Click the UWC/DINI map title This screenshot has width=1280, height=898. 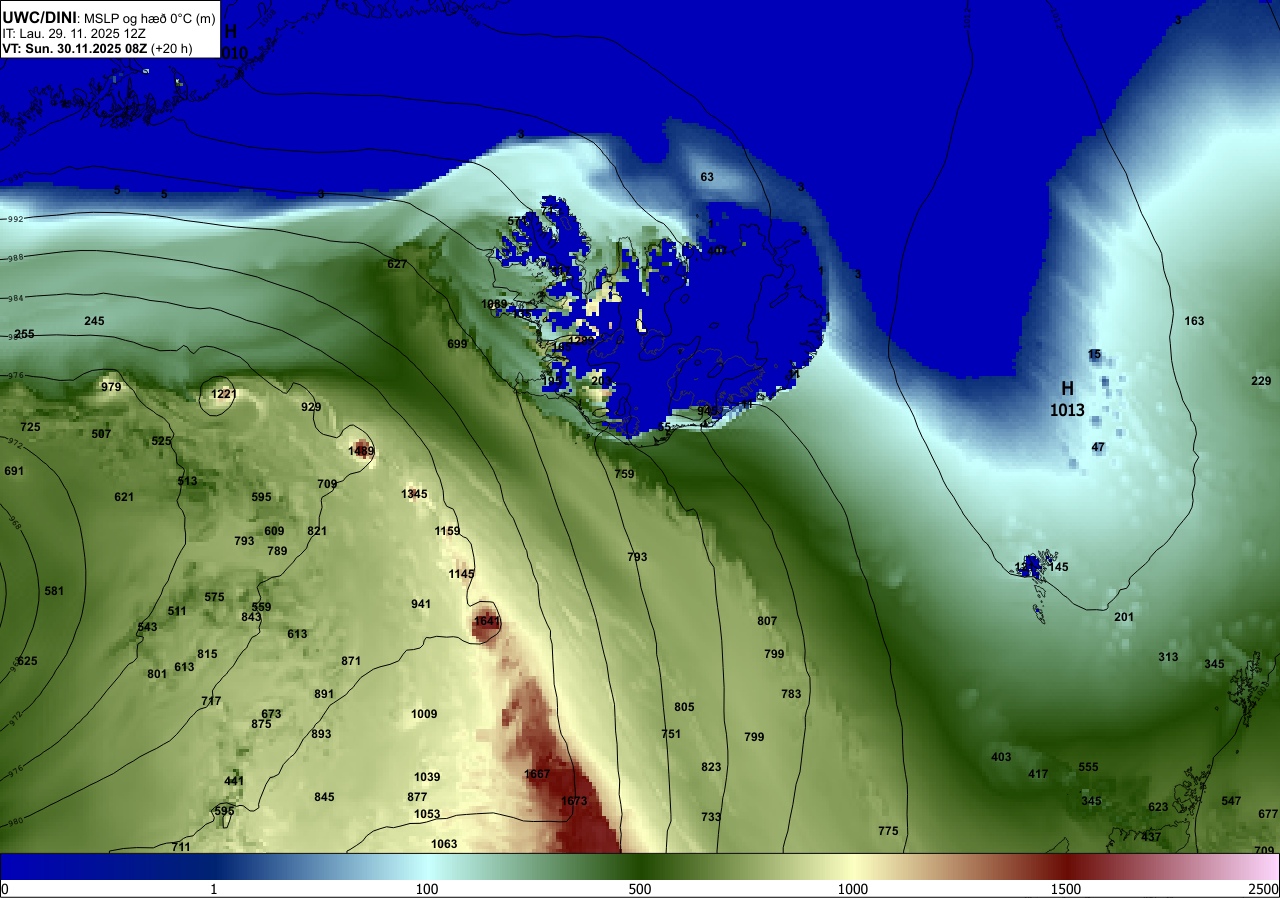pyautogui.click(x=40, y=16)
